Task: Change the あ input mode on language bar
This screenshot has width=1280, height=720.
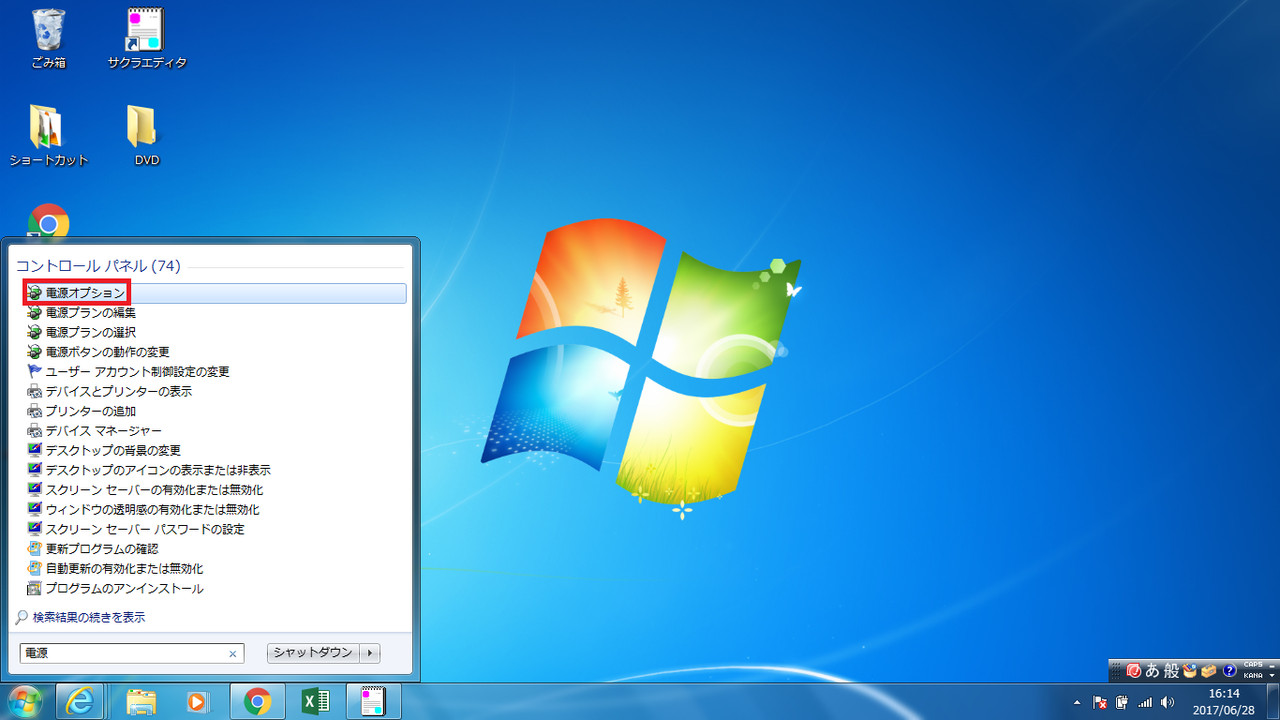Action: pos(1152,671)
